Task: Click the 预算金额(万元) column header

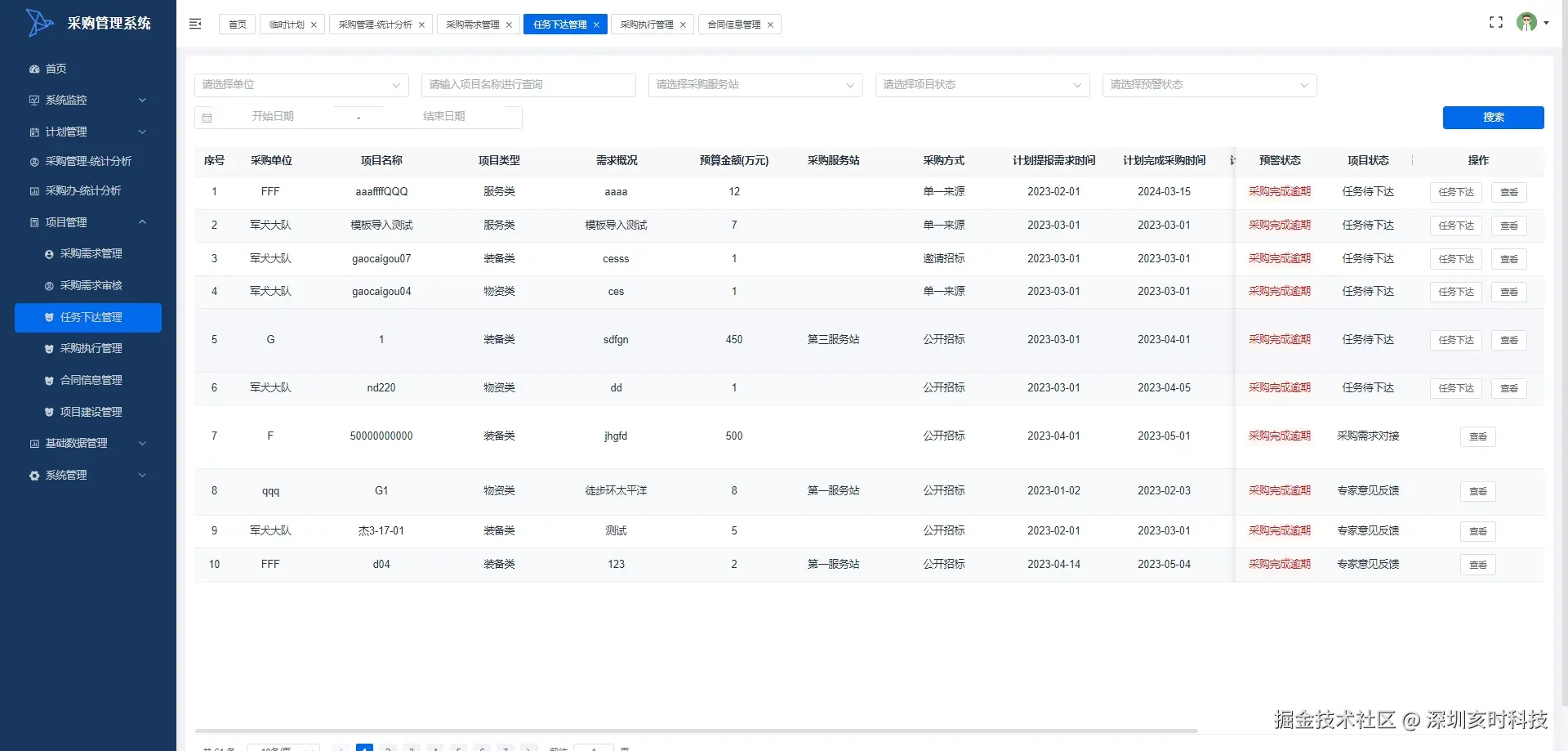Action: point(734,161)
